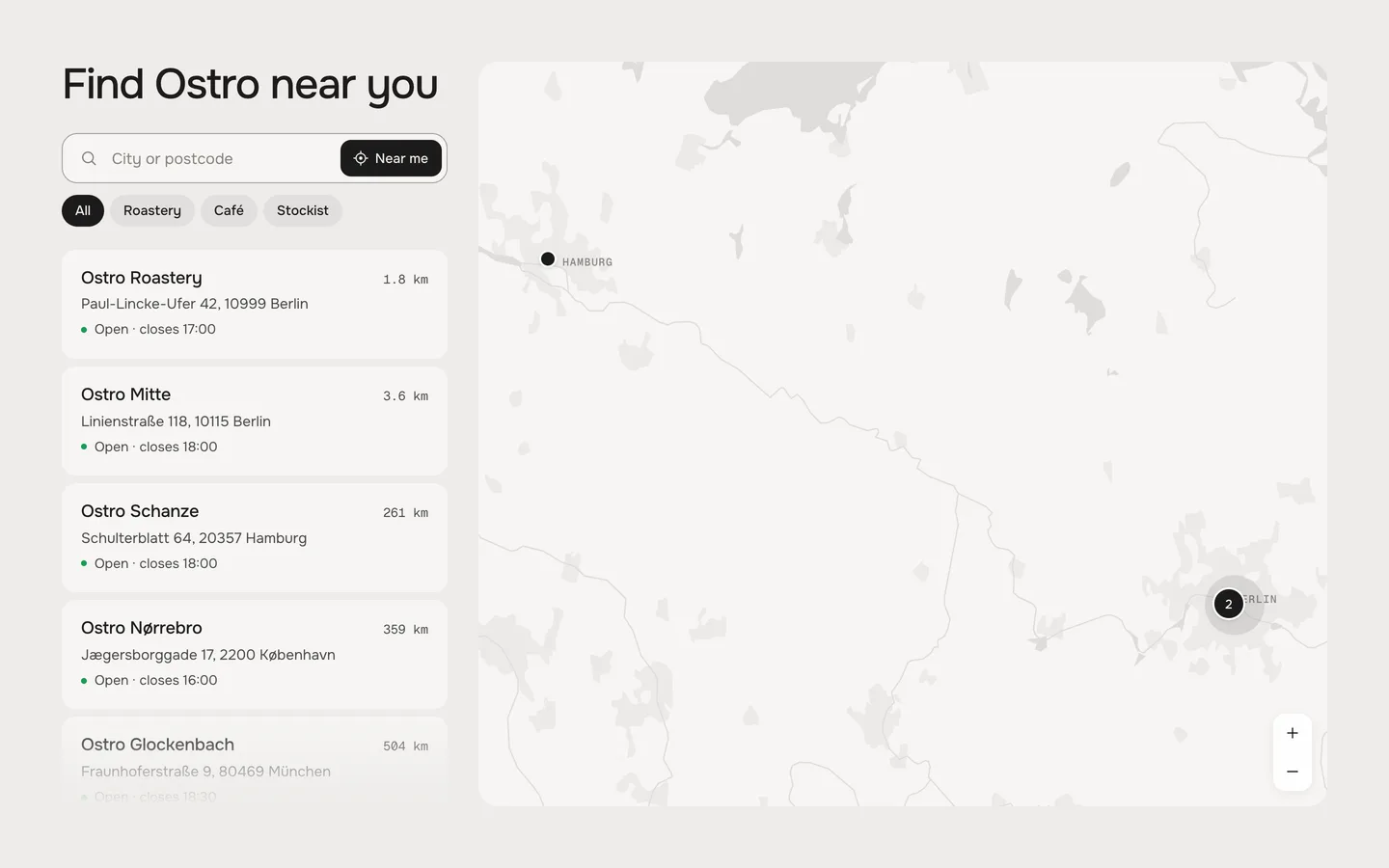The height and width of the screenshot is (868, 1389).
Task: Open the Berlin cluster marker of 2
Action: tap(1228, 604)
